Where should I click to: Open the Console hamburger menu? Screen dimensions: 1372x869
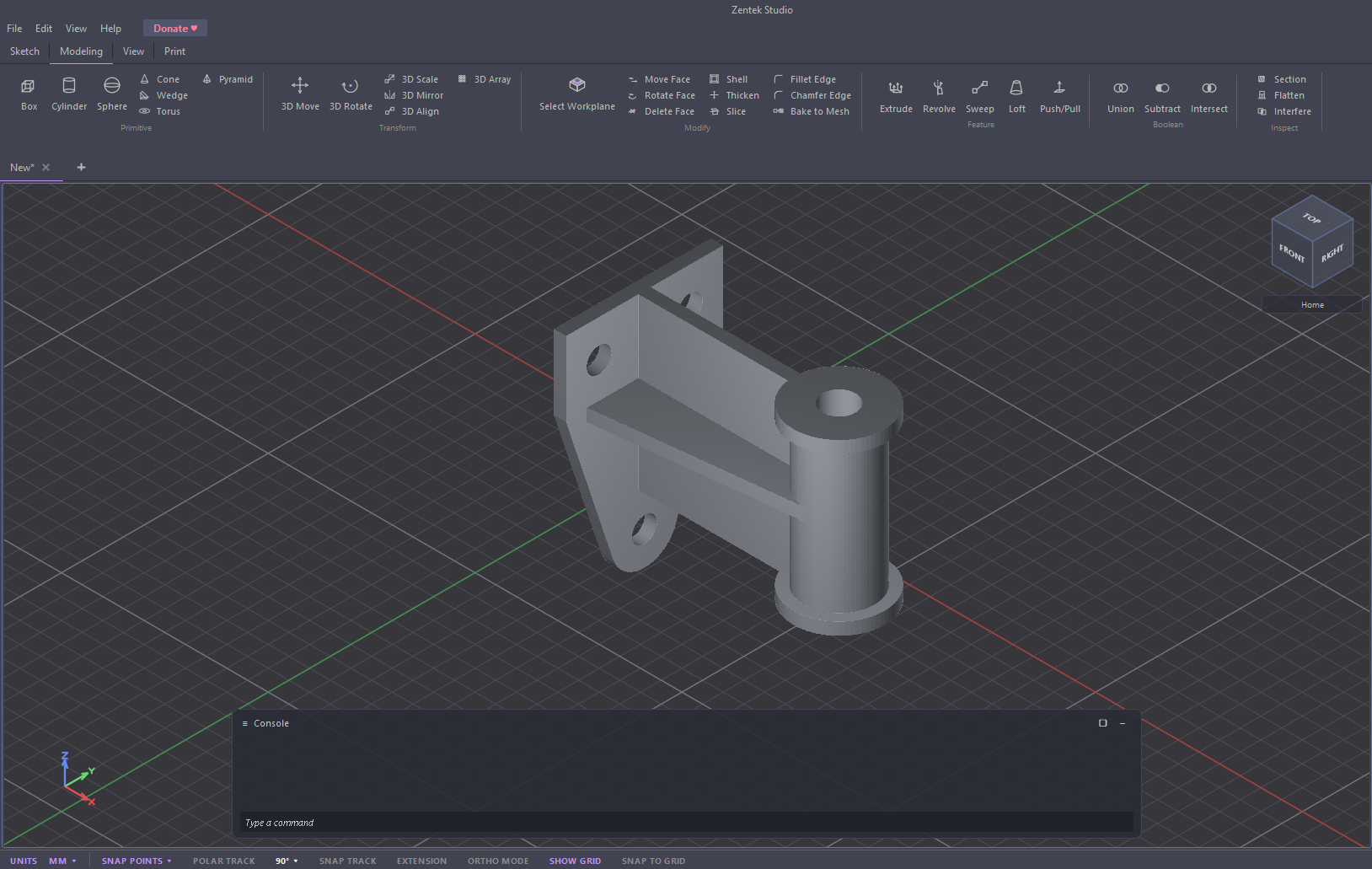point(245,723)
